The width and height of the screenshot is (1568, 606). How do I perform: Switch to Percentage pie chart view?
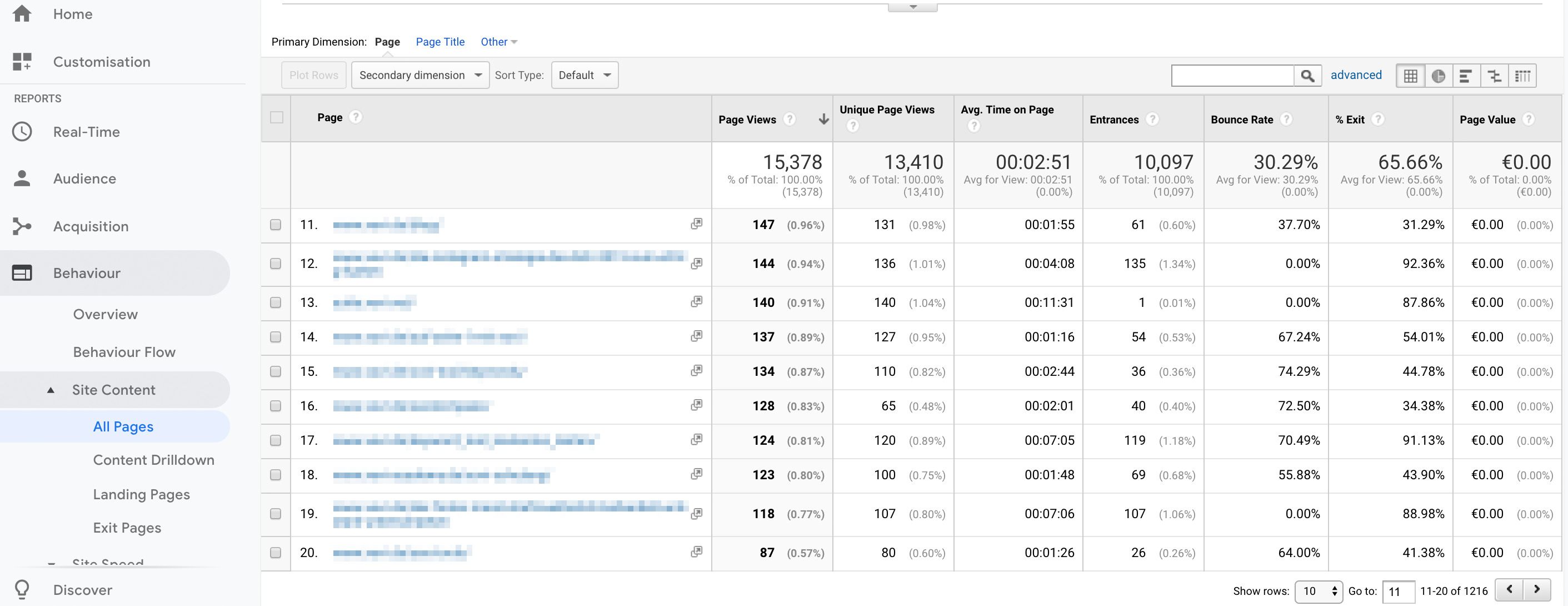pyautogui.click(x=1439, y=76)
